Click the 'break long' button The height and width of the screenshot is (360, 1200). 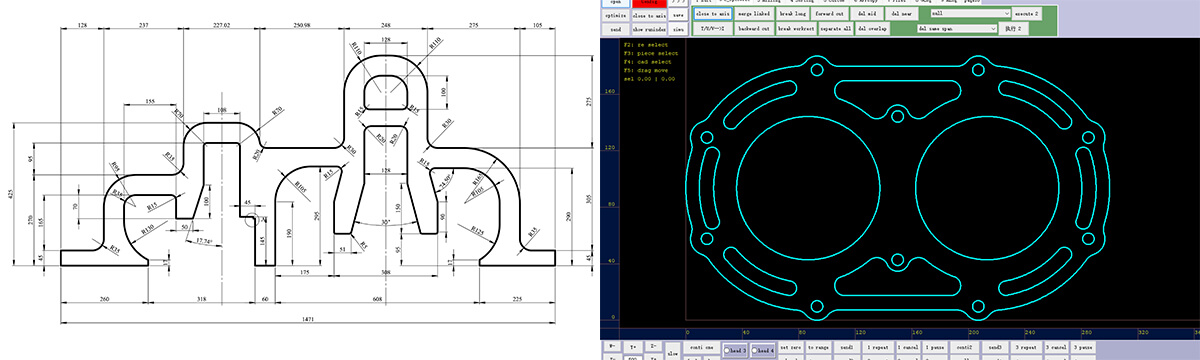(793, 14)
